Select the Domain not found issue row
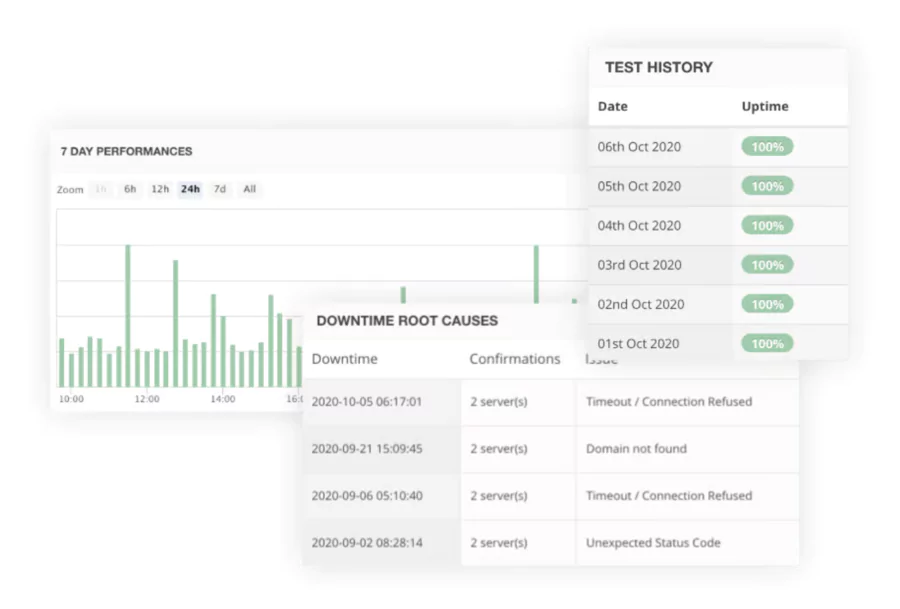900x609 pixels. tap(639, 449)
